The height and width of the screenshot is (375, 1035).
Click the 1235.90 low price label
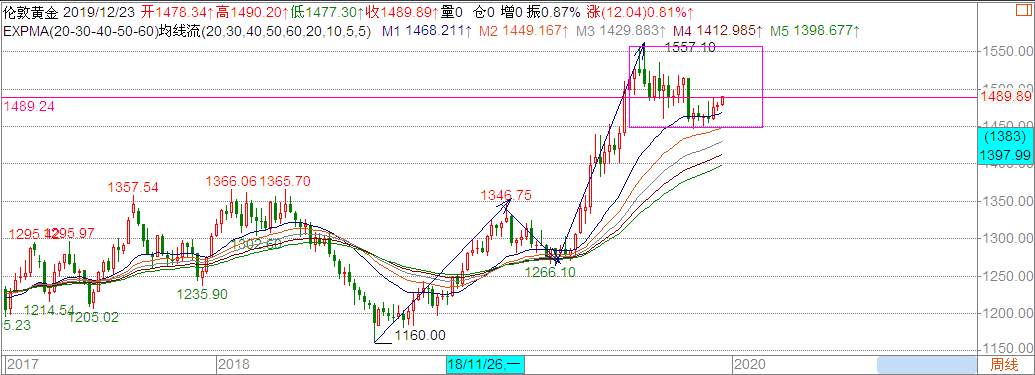203,294
